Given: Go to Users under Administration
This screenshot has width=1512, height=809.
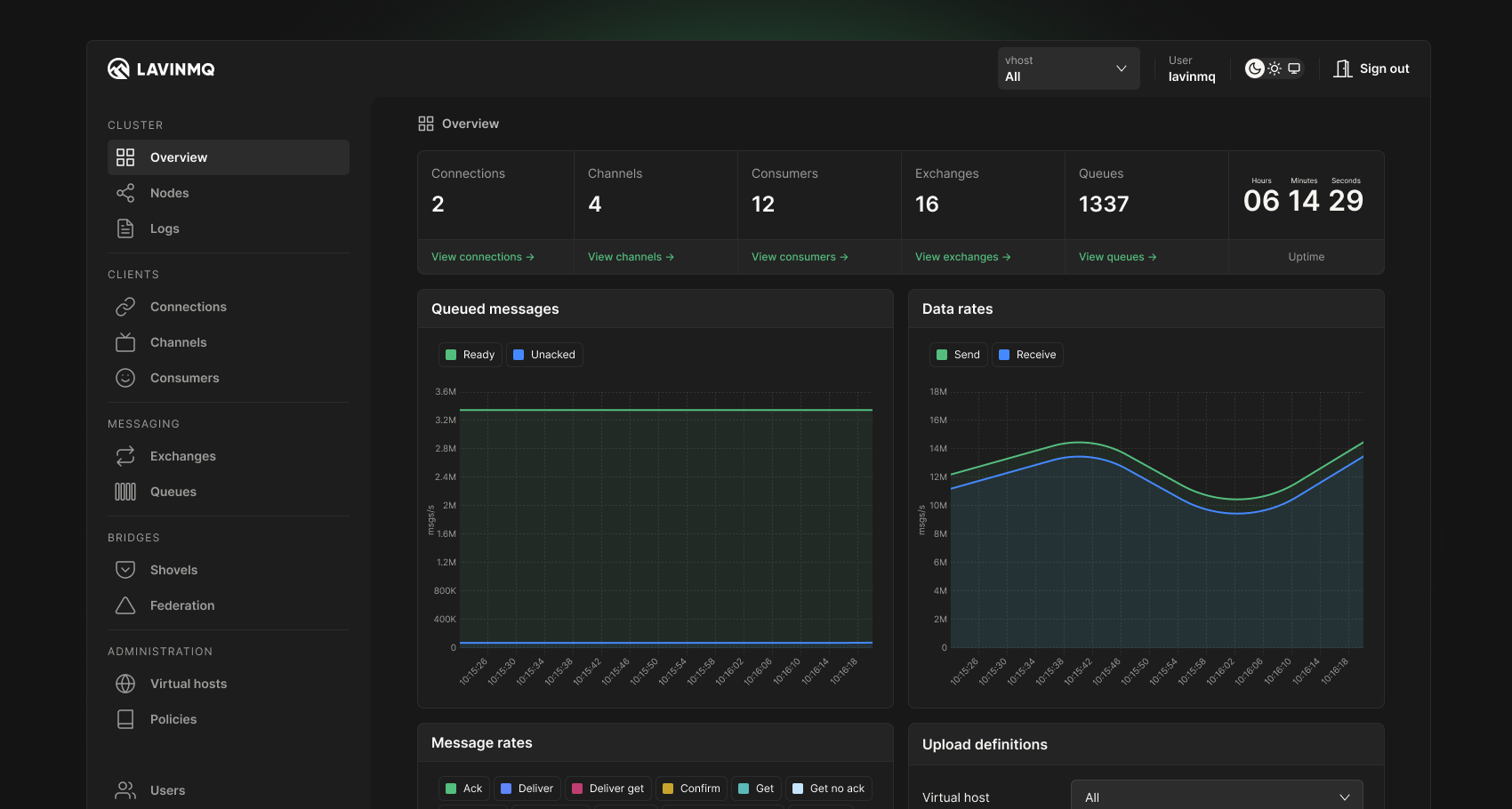Looking at the screenshot, I should click(125, 789).
